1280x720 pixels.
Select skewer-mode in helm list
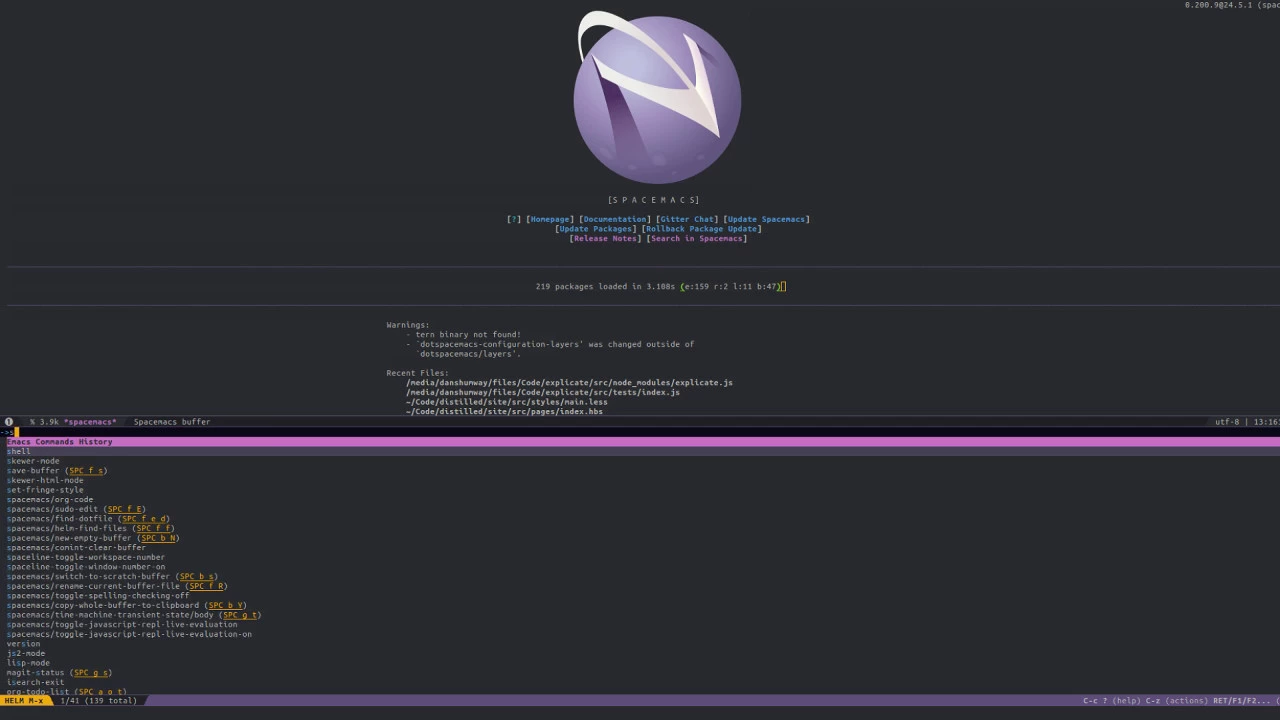pos(33,461)
